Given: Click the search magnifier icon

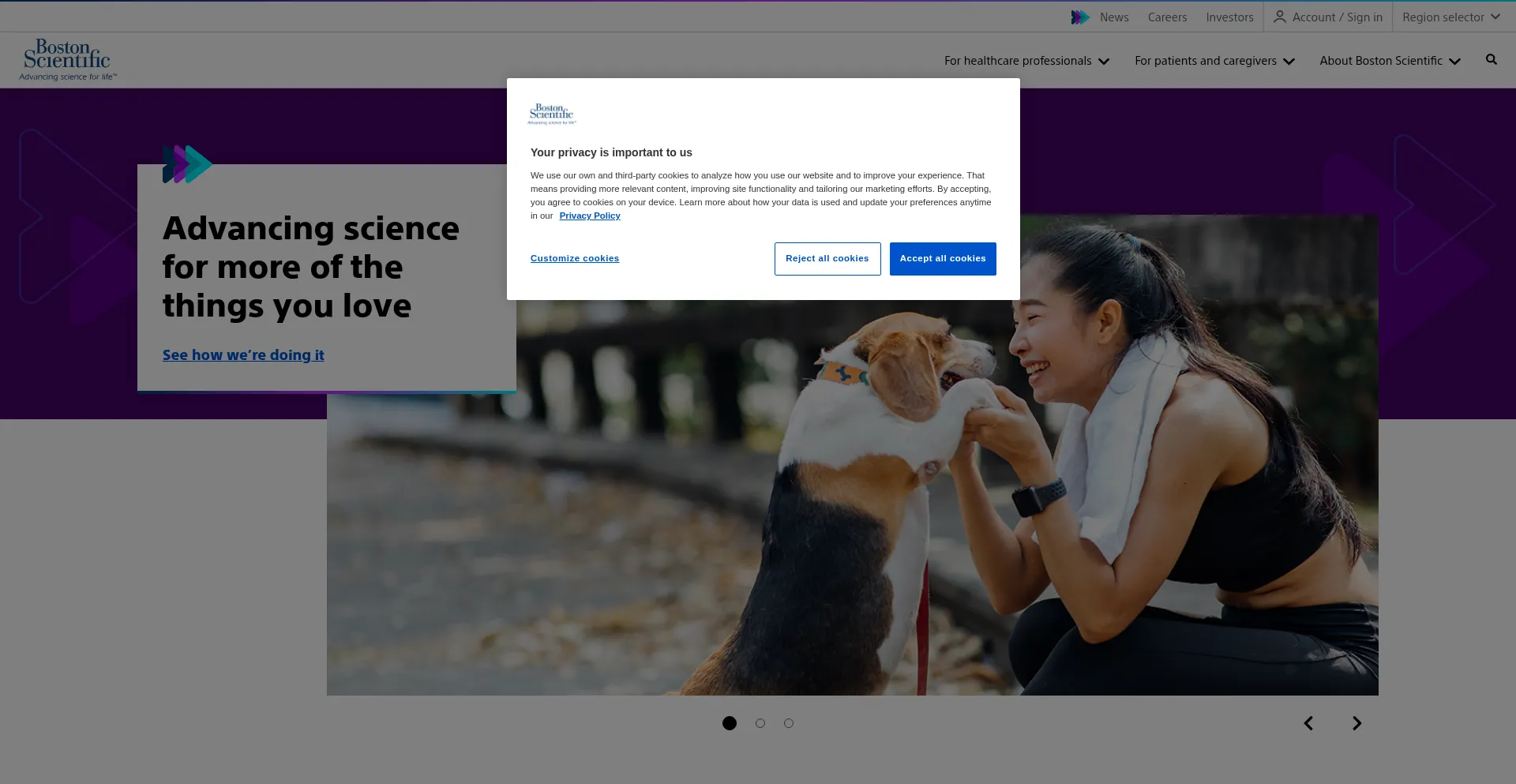Looking at the screenshot, I should [x=1491, y=60].
